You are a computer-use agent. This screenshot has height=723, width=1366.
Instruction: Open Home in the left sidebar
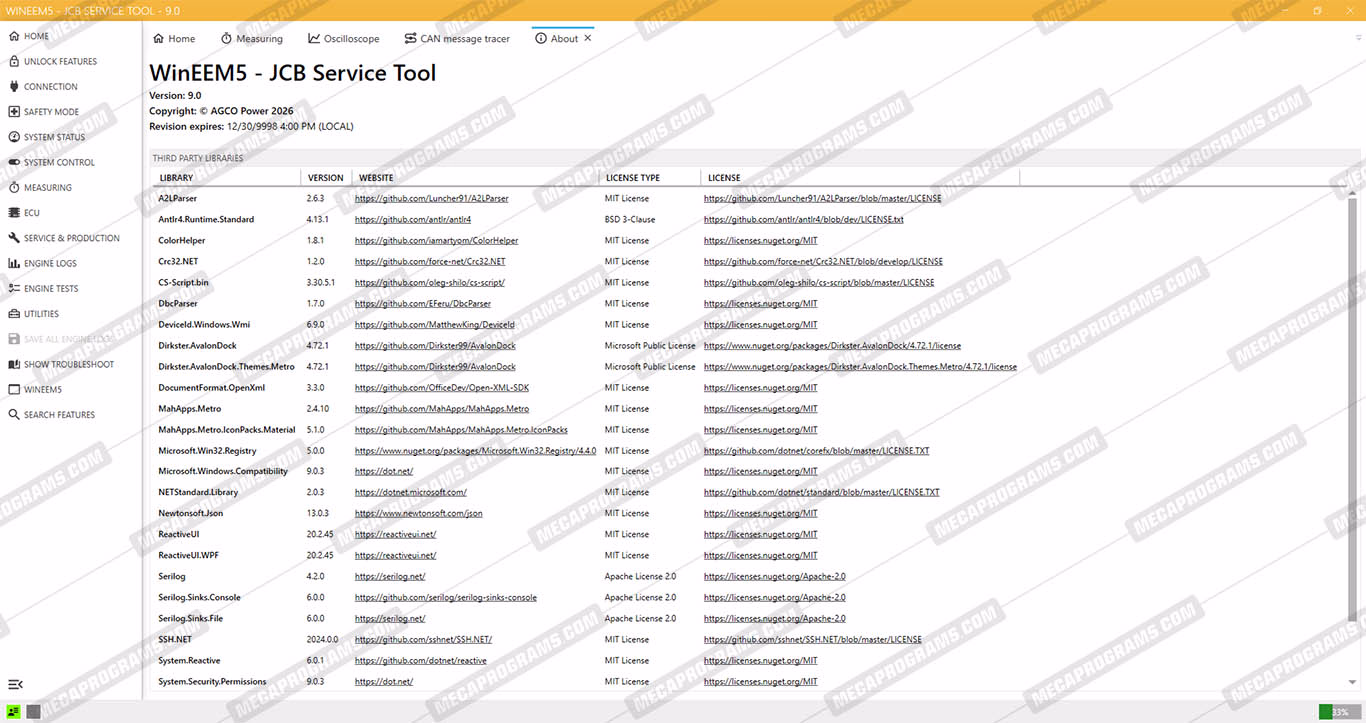[36, 36]
